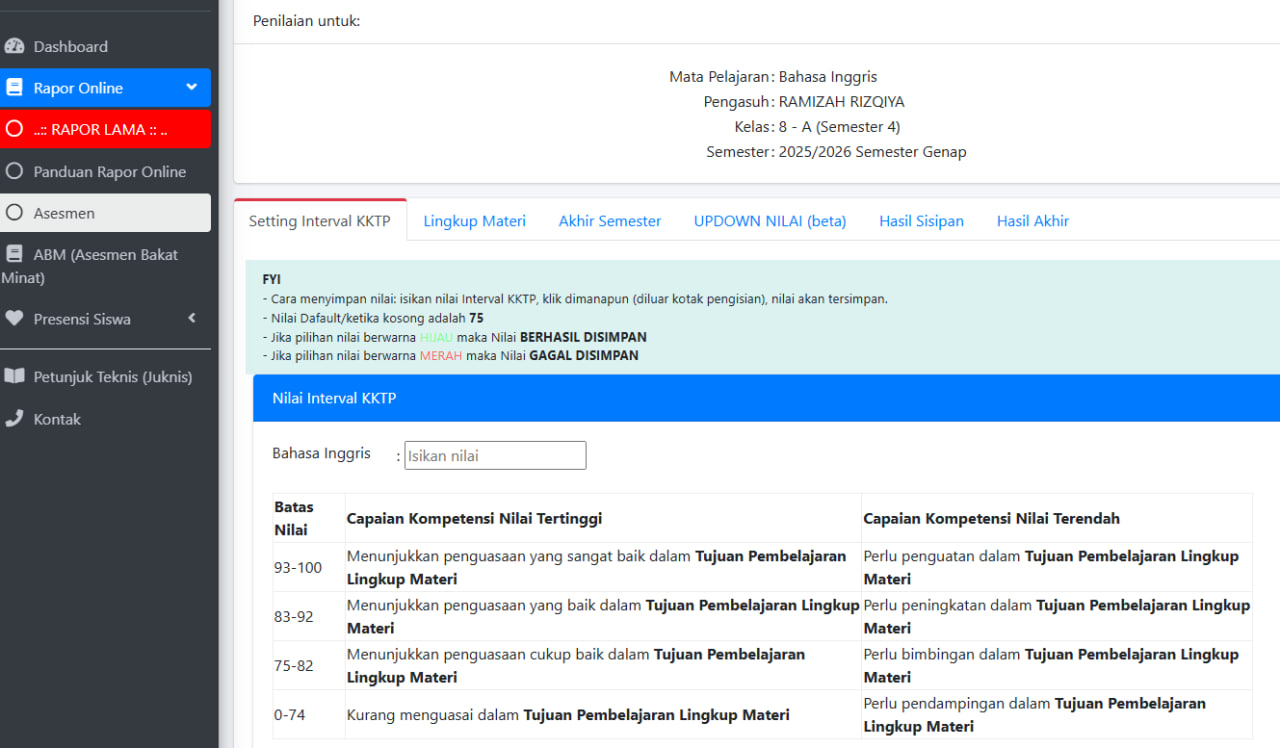Open Petunjuk Teknis (Juknis)
The width and height of the screenshot is (1280, 748).
point(105,377)
